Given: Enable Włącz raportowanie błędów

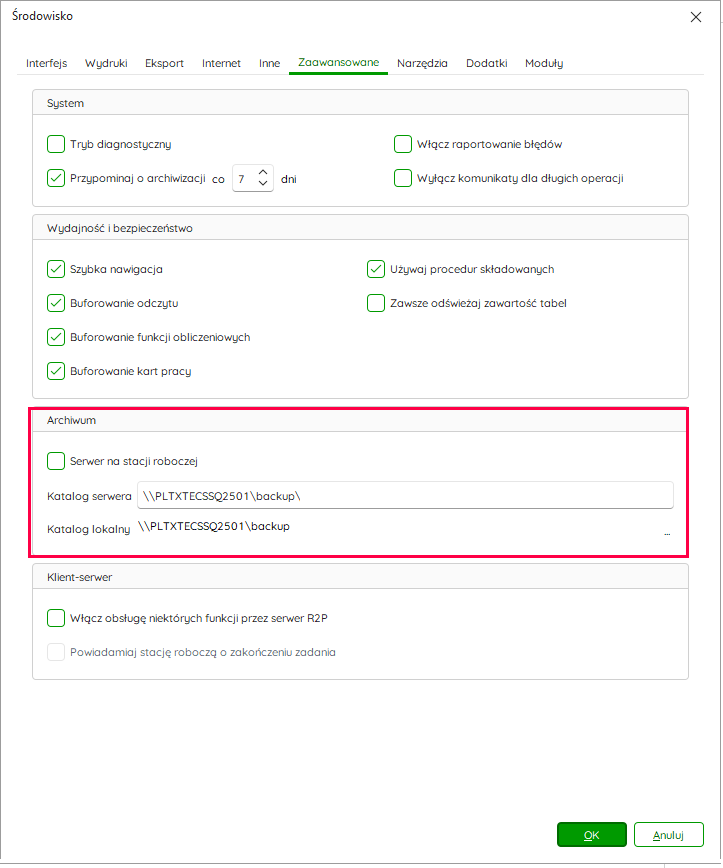Looking at the screenshot, I should pyautogui.click(x=403, y=144).
